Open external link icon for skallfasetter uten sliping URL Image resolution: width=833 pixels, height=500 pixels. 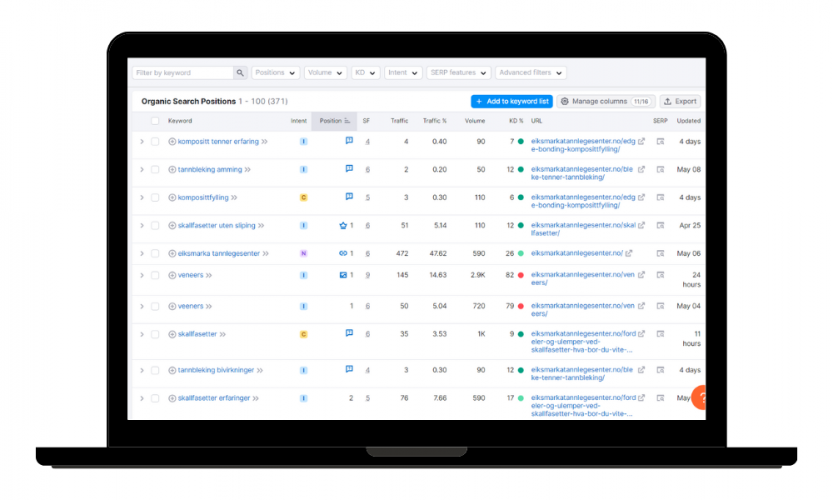[x=642, y=225]
